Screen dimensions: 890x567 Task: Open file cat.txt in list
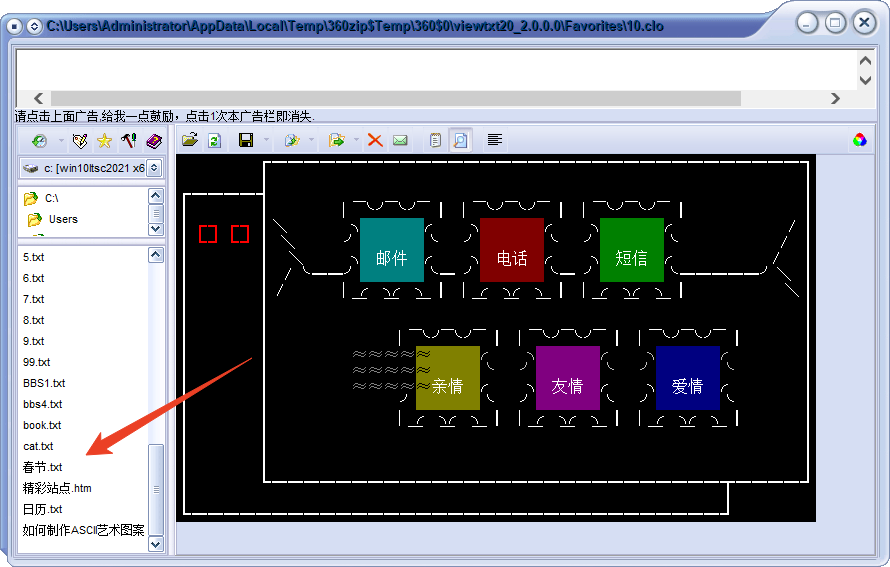38,446
